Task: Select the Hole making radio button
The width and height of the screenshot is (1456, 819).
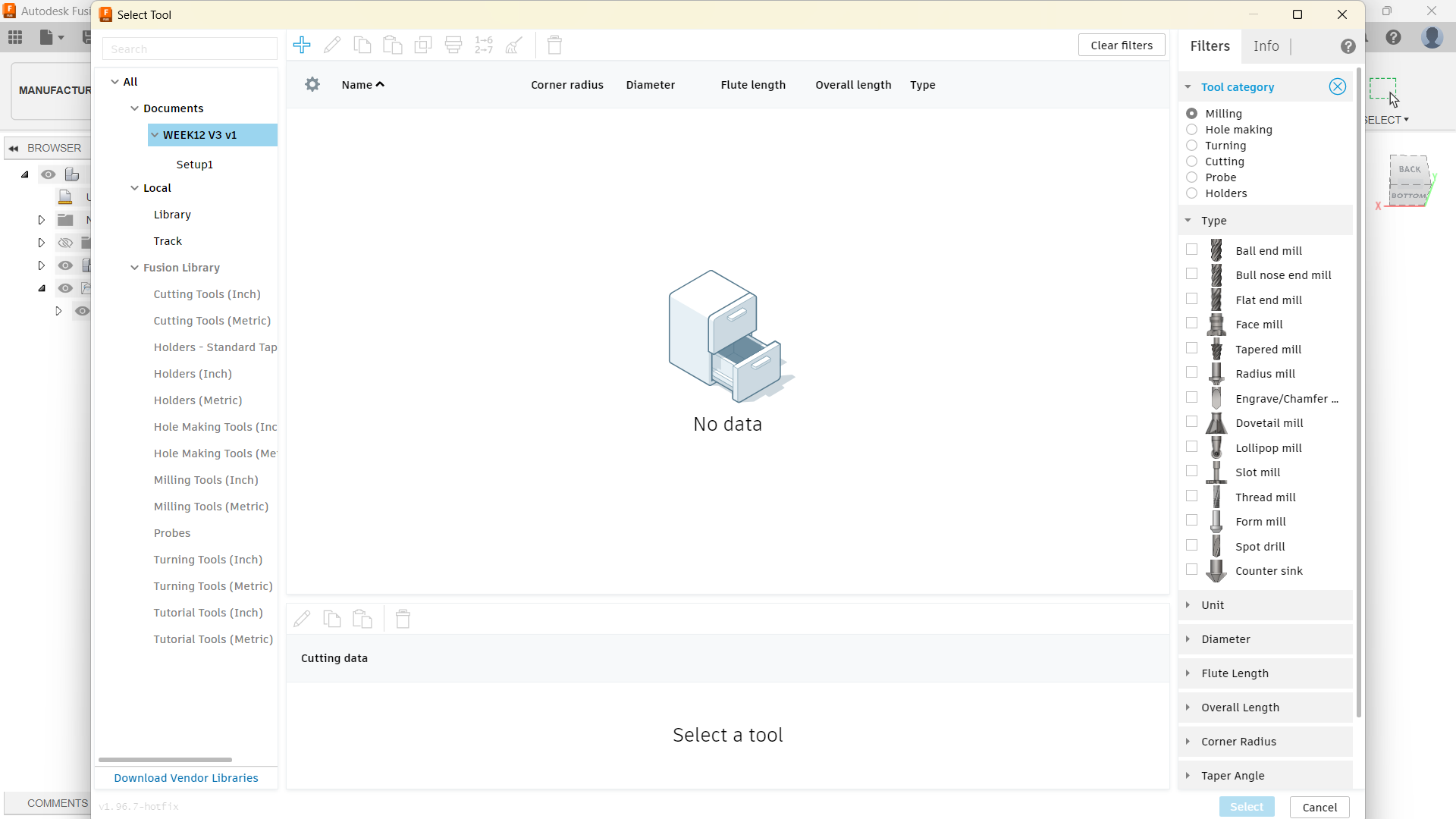Action: pyautogui.click(x=1192, y=130)
